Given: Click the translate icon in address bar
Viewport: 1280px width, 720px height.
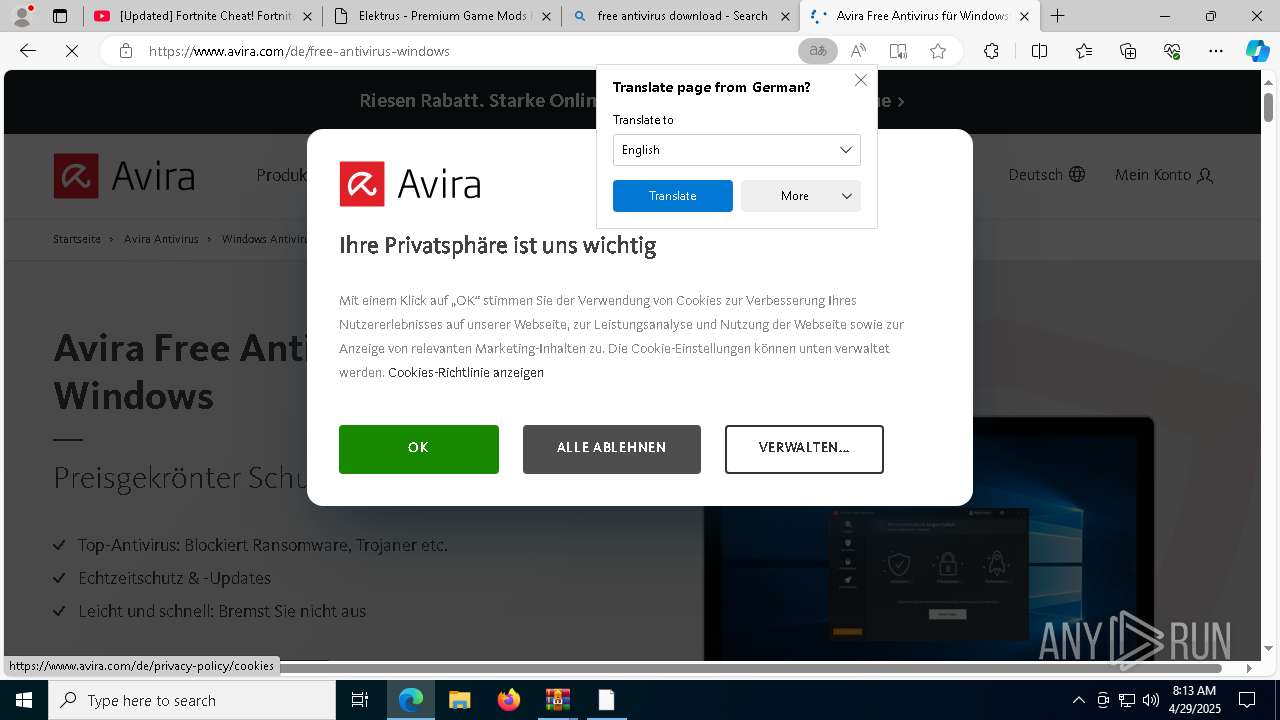Looking at the screenshot, I should [818, 51].
